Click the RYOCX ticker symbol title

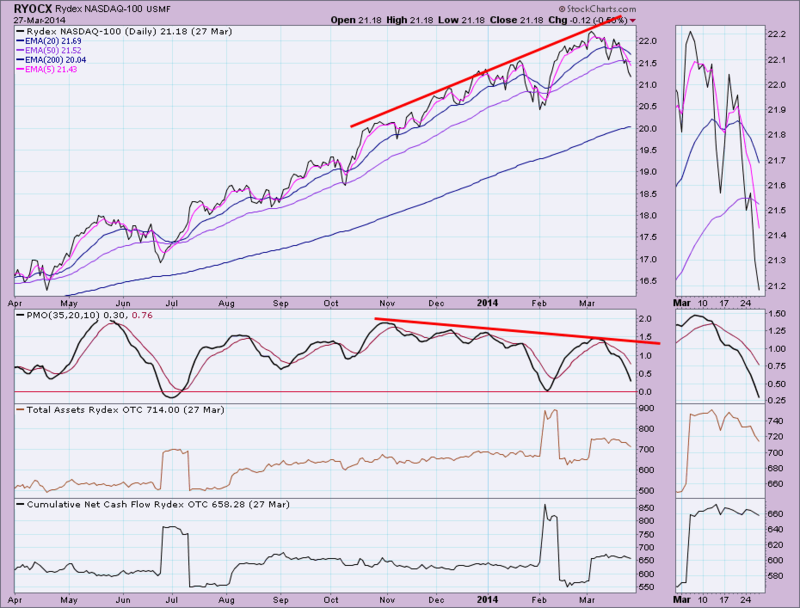point(33,9)
